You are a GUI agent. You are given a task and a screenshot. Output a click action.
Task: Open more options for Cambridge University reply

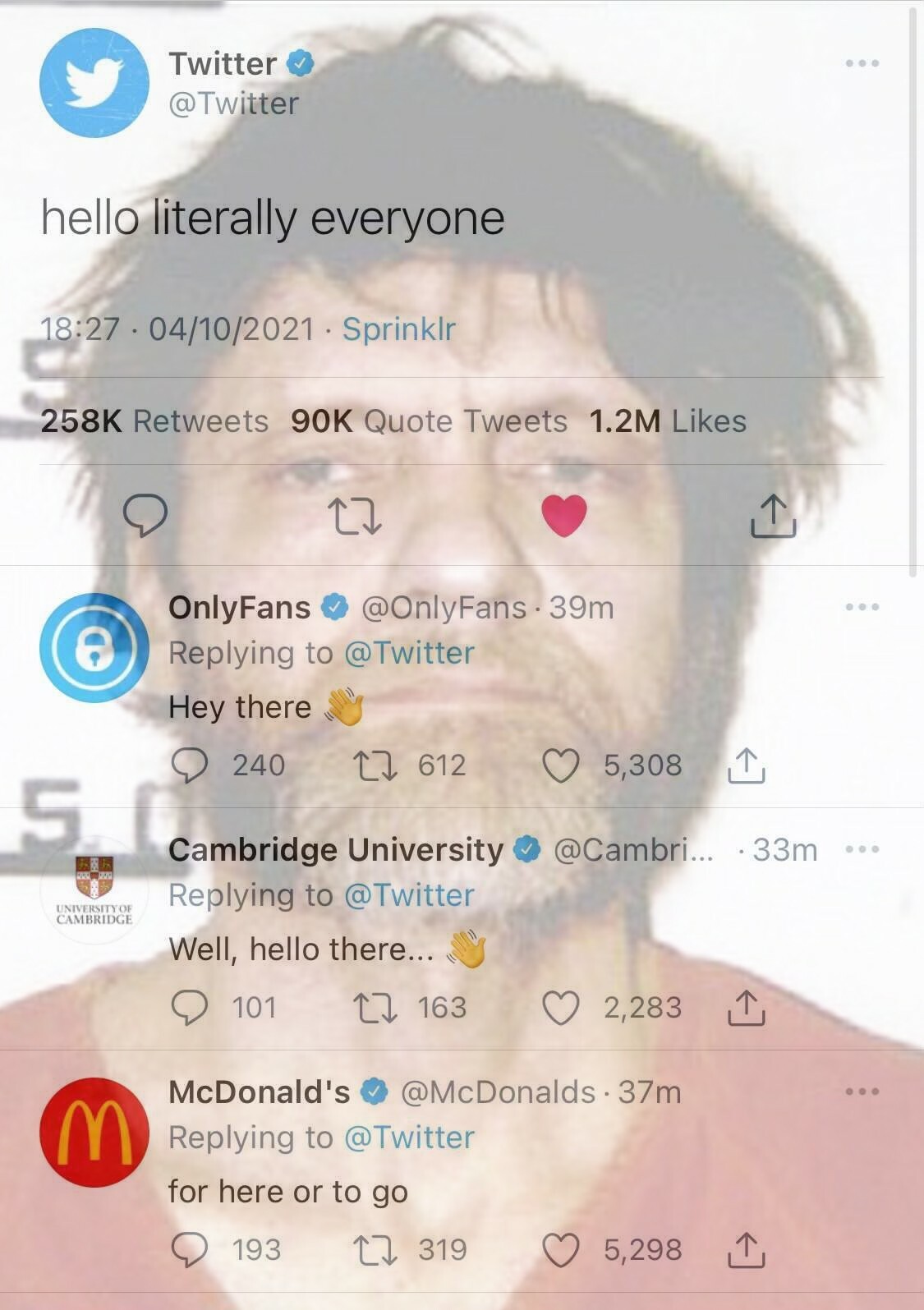862,848
